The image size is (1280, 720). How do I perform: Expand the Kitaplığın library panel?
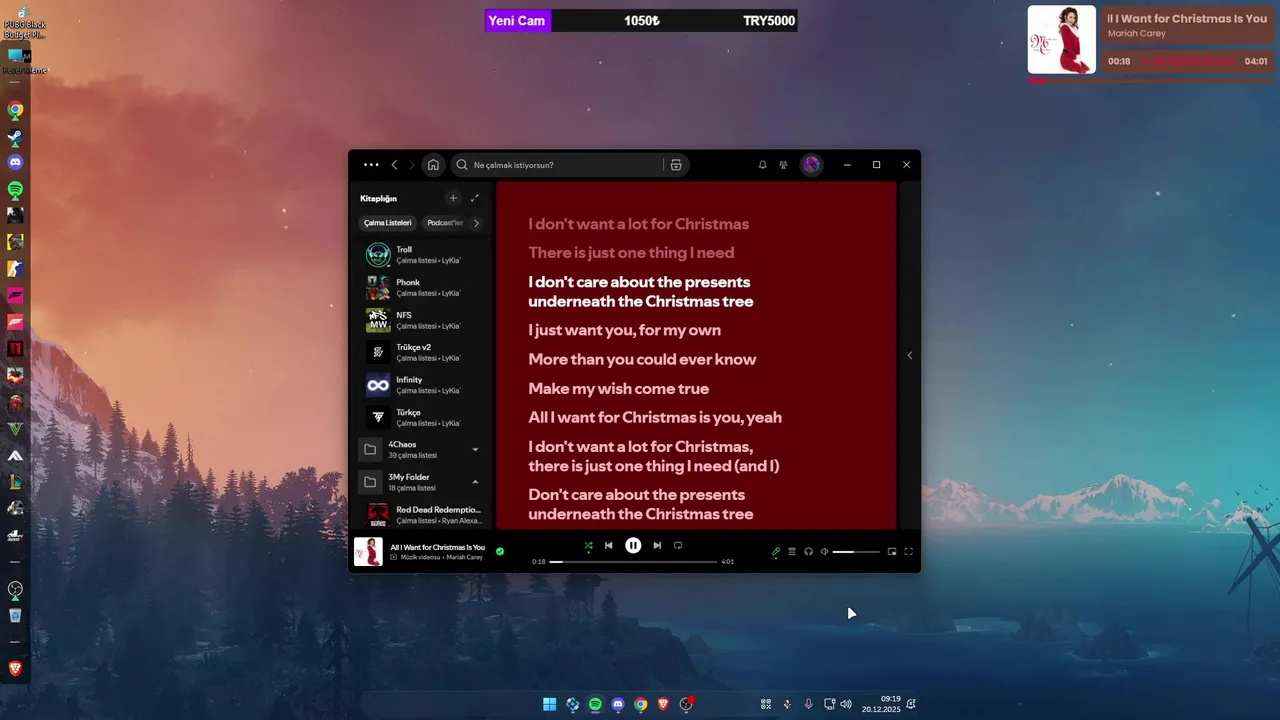(x=475, y=198)
